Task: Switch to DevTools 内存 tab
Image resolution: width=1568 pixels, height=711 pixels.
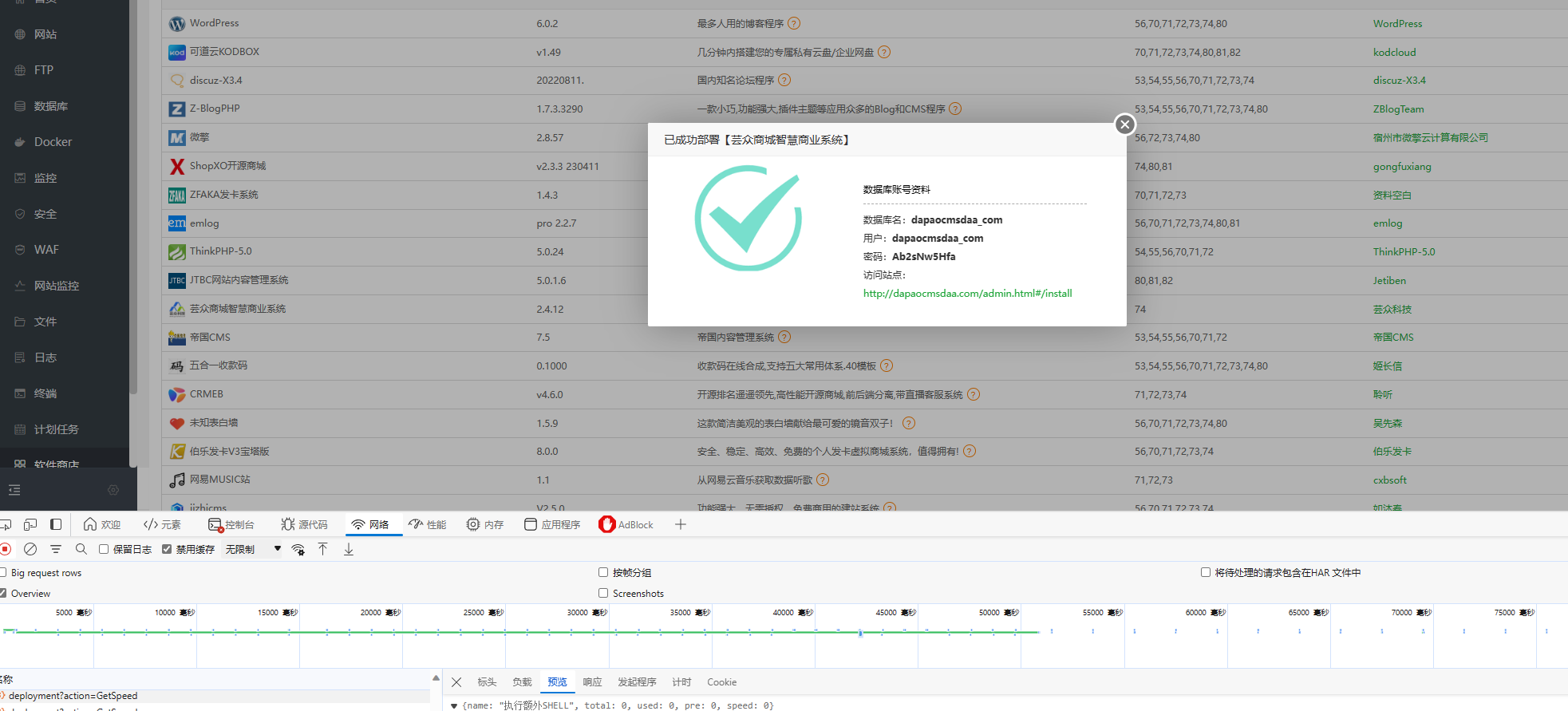Action: 485,524
